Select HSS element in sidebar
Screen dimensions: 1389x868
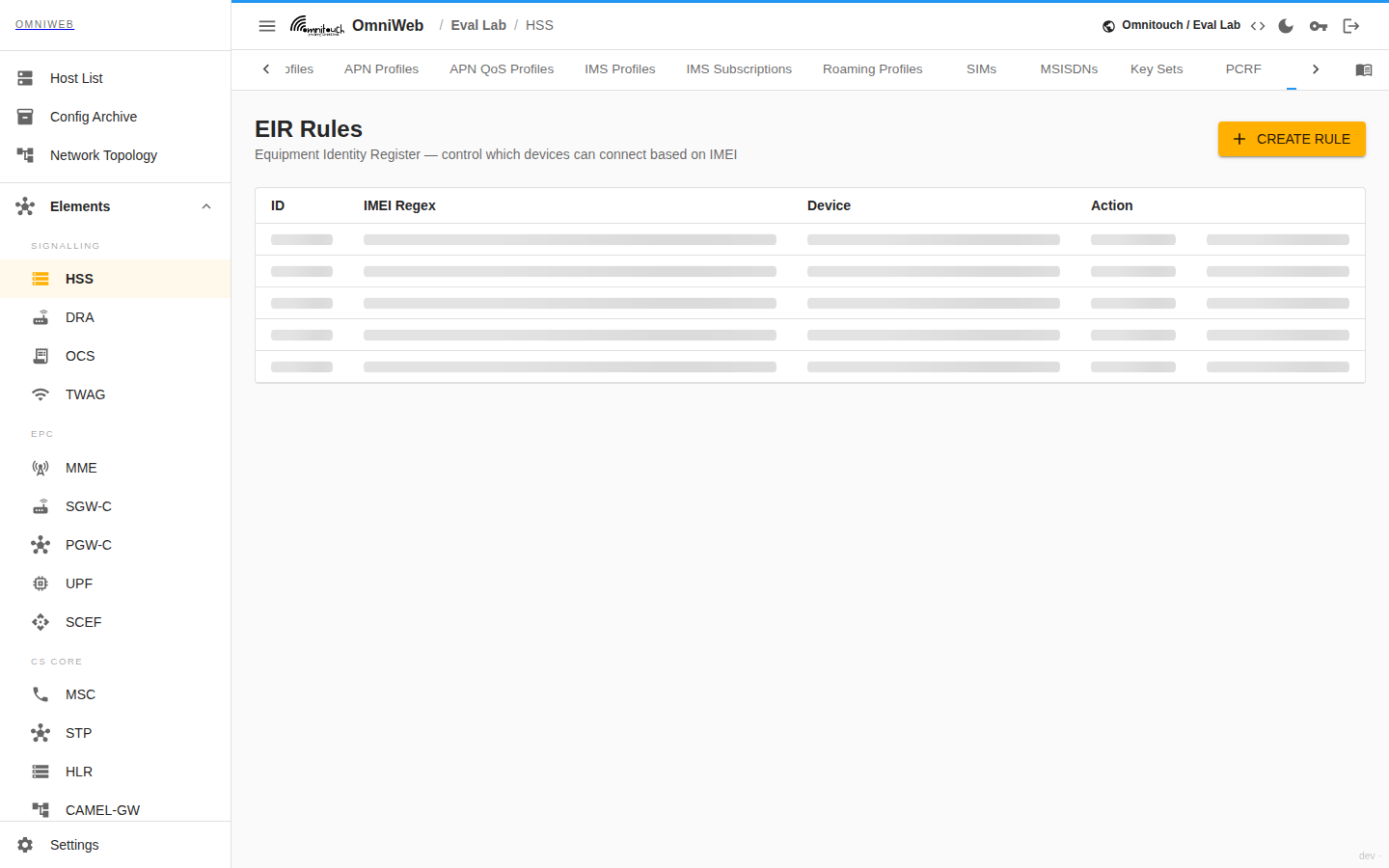click(x=116, y=279)
